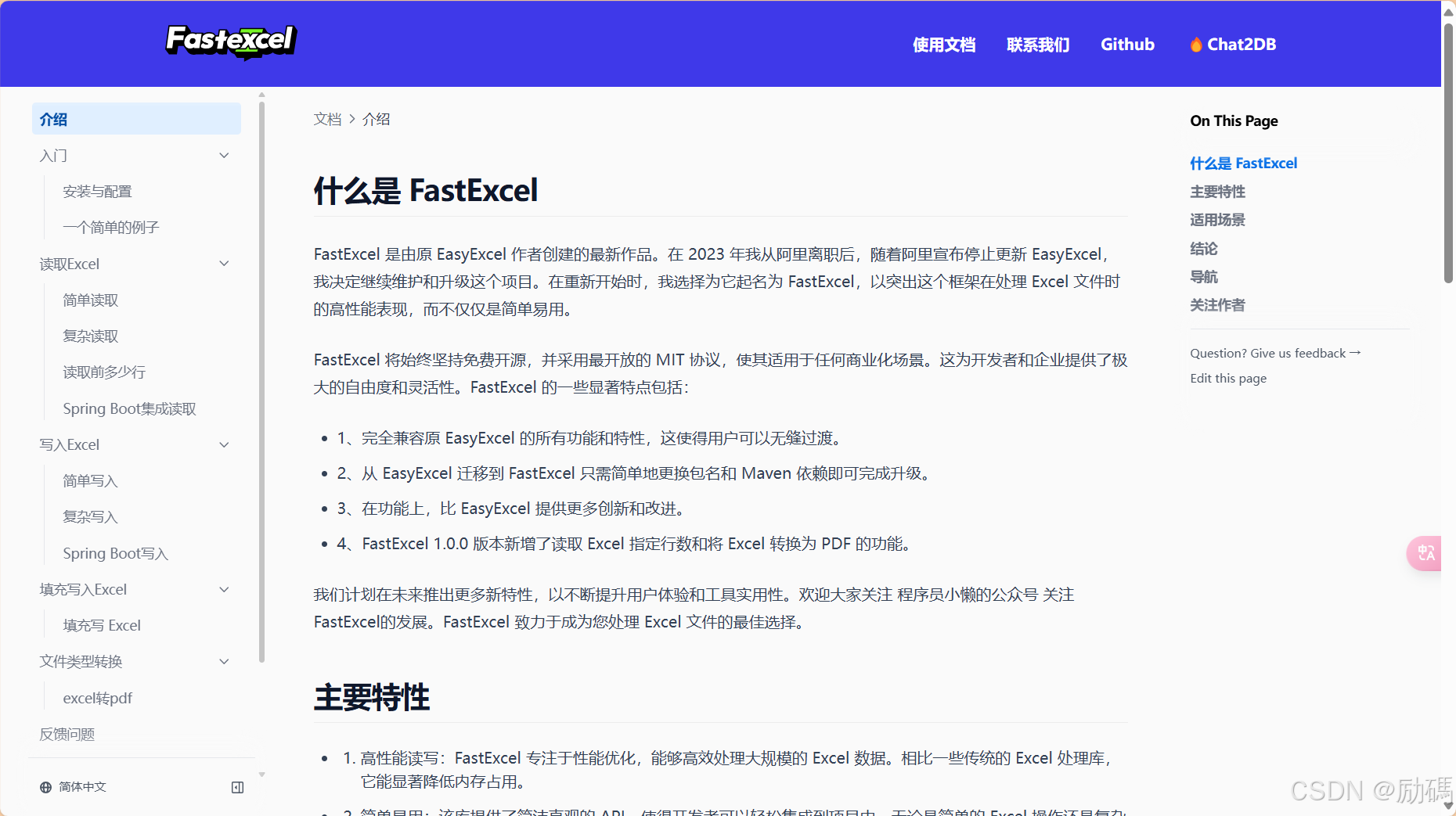Click the floating pink translate button

pyautogui.click(x=1425, y=553)
